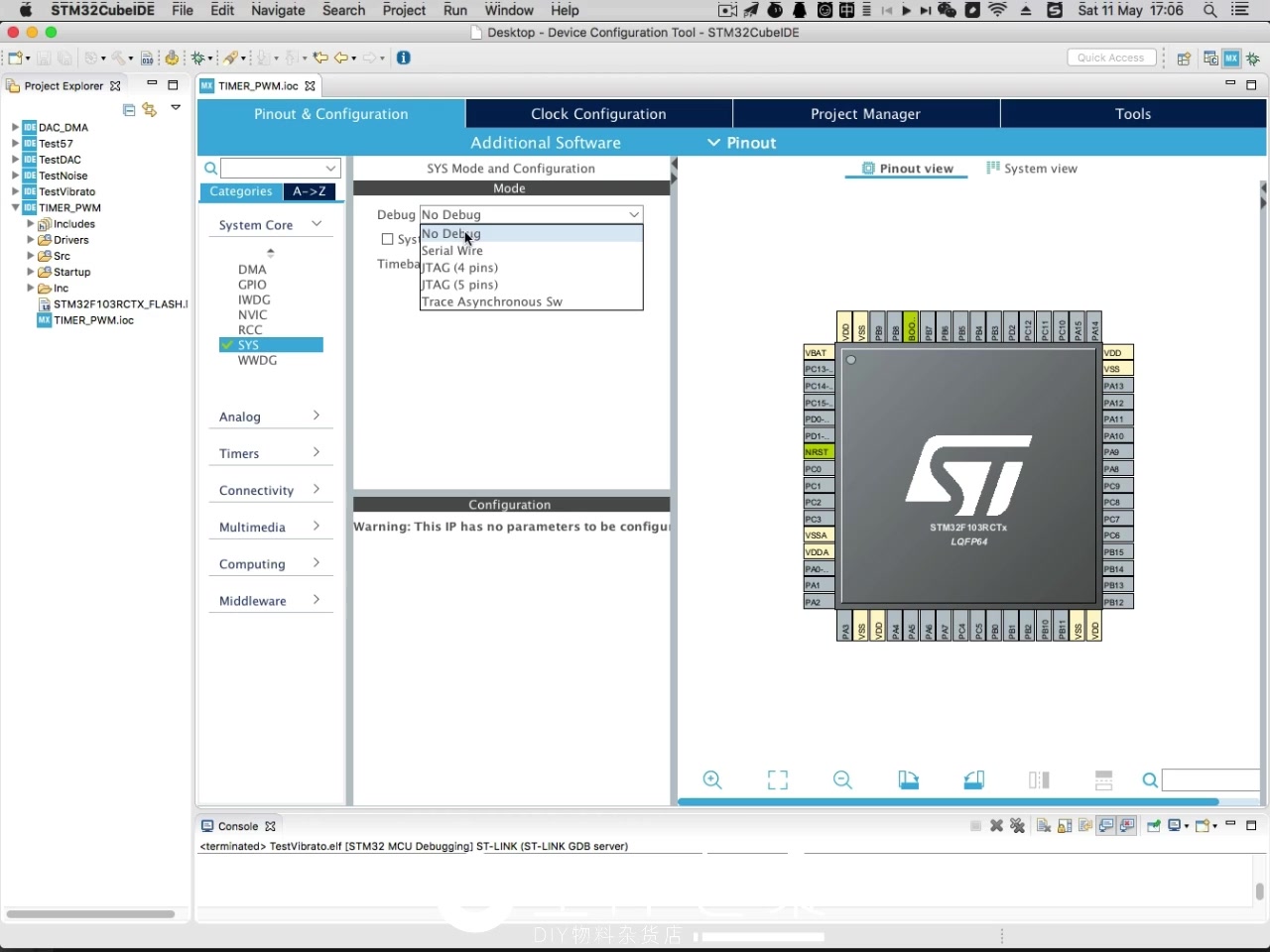Image resolution: width=1270 pixels, height=952 pixels.
Task: Open the Debug perspective icon
Action: [x=1253, y=59]
